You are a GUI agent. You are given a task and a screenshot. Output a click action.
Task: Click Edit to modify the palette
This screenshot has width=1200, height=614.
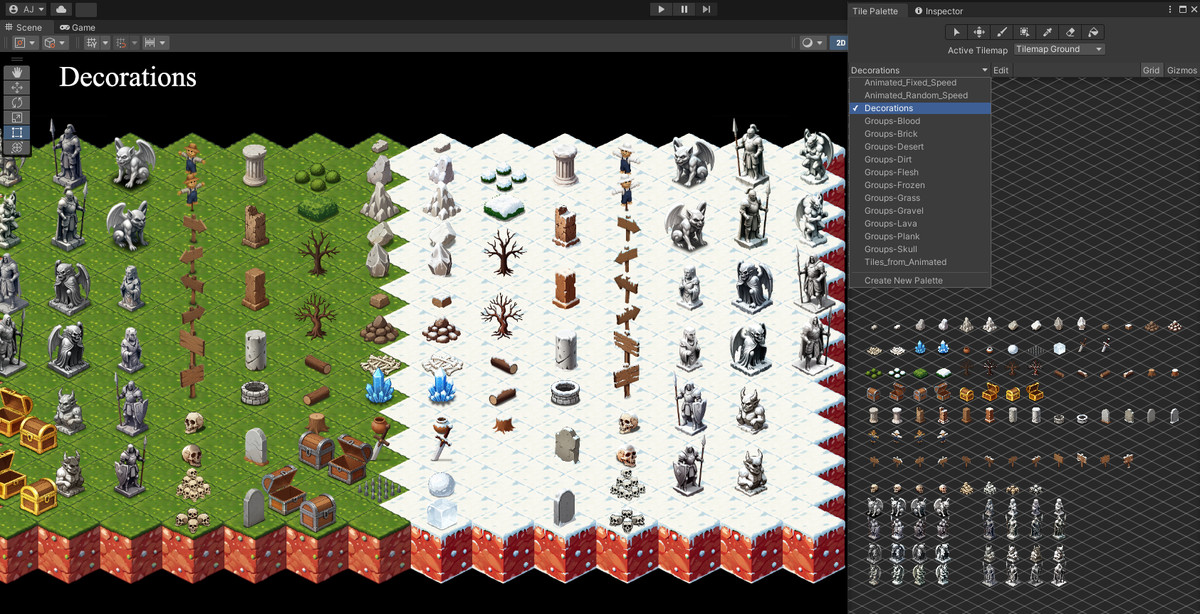pyautogui.click(x=1000, y=69)
